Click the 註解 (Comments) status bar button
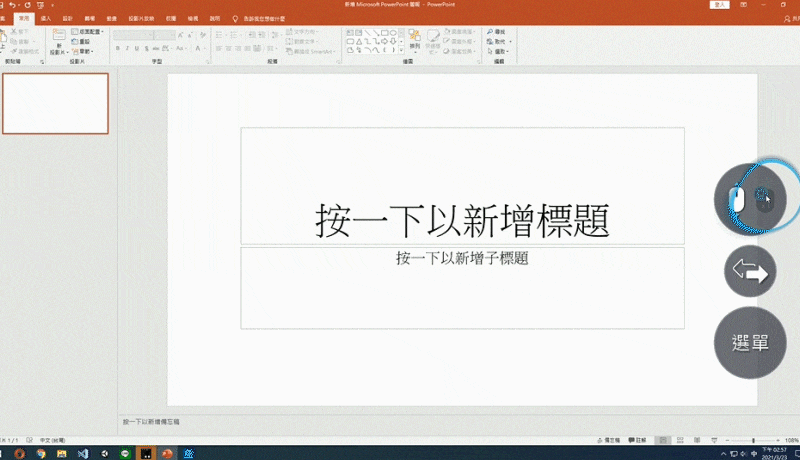 (x=637, y=440)
